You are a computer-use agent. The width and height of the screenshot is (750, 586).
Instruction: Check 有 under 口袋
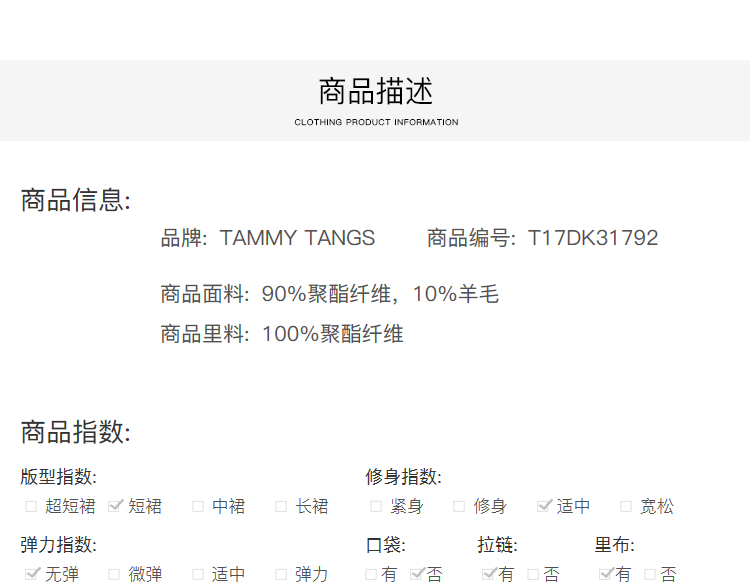pos(371,574)
